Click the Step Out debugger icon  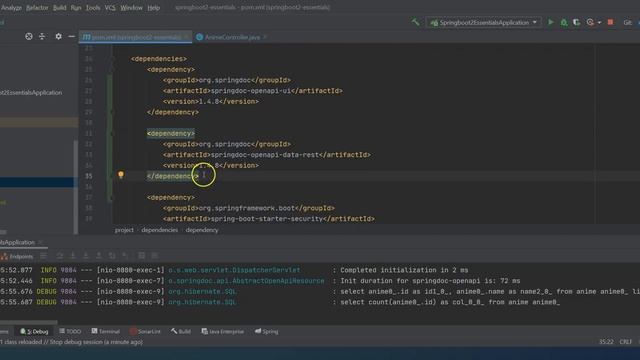click(99, 256)
